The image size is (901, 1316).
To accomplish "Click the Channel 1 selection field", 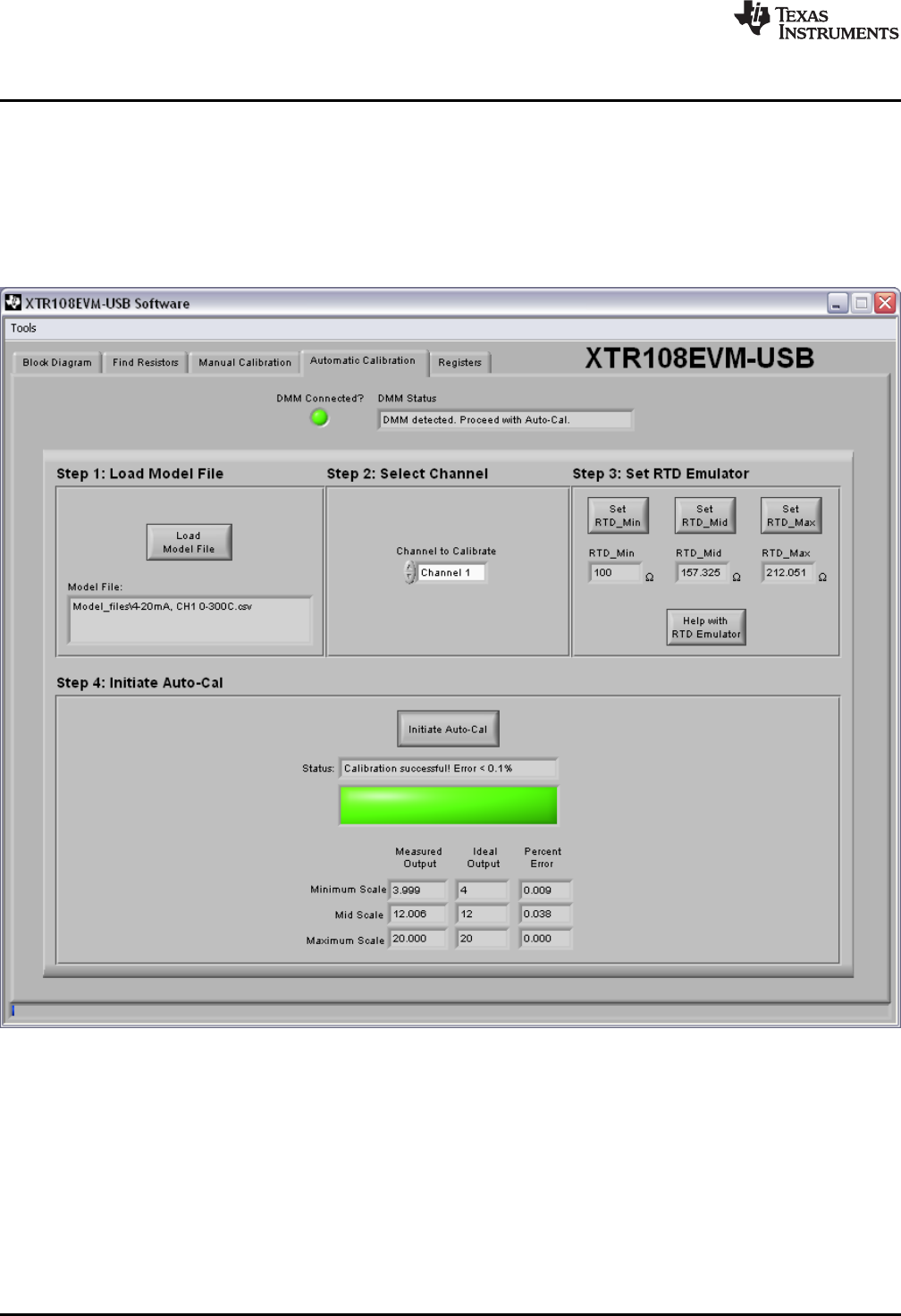I will [451, 572].
